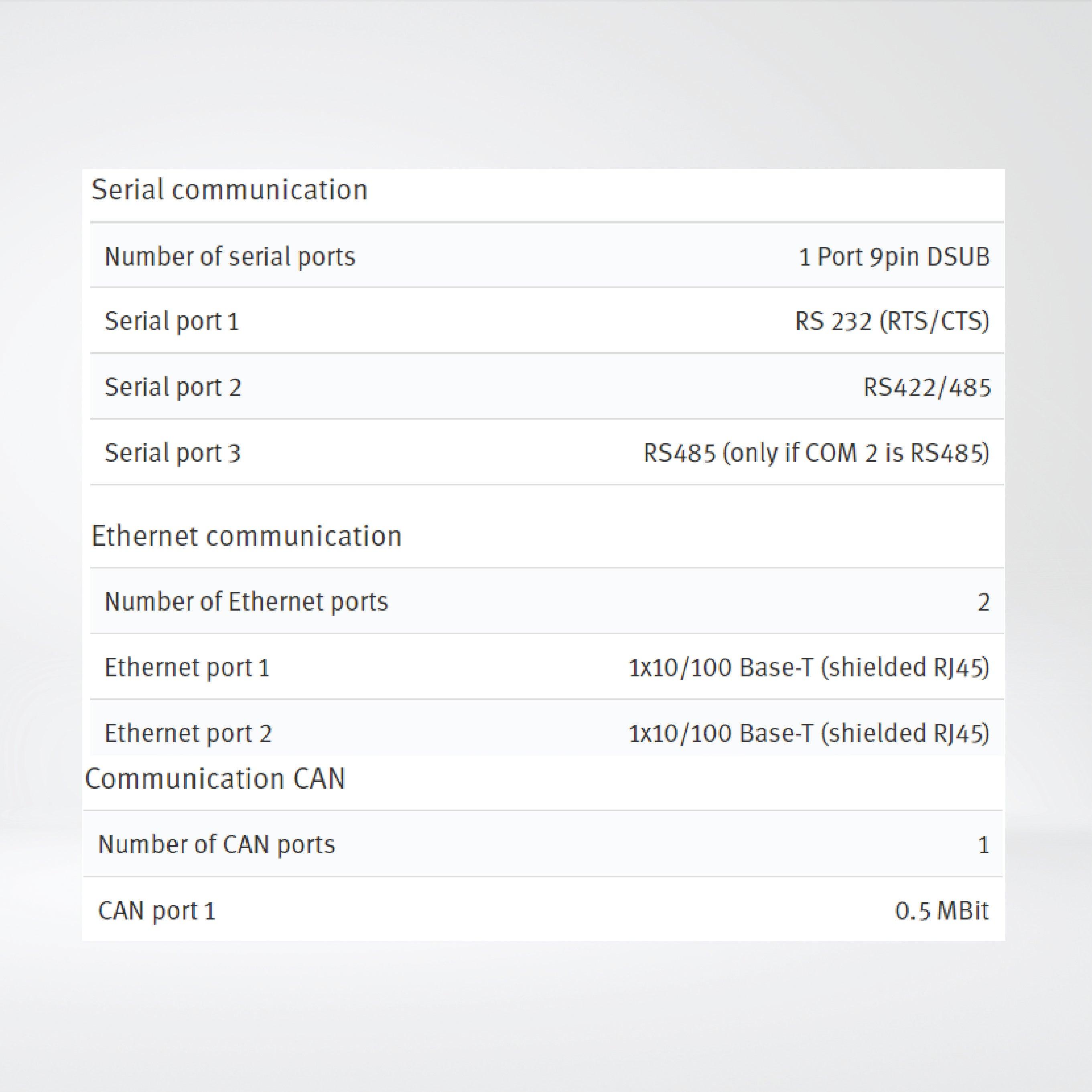Select the Number of CAN ports label
This screenshot has height=1092, width=1092.
point(217,845)
